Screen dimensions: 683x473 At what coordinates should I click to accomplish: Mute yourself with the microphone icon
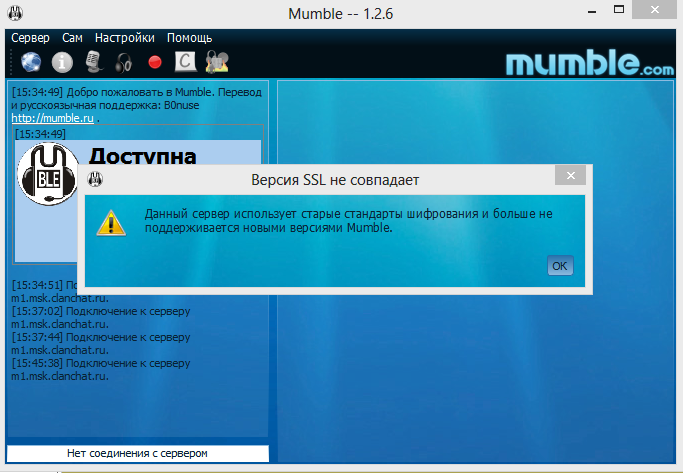93,62
